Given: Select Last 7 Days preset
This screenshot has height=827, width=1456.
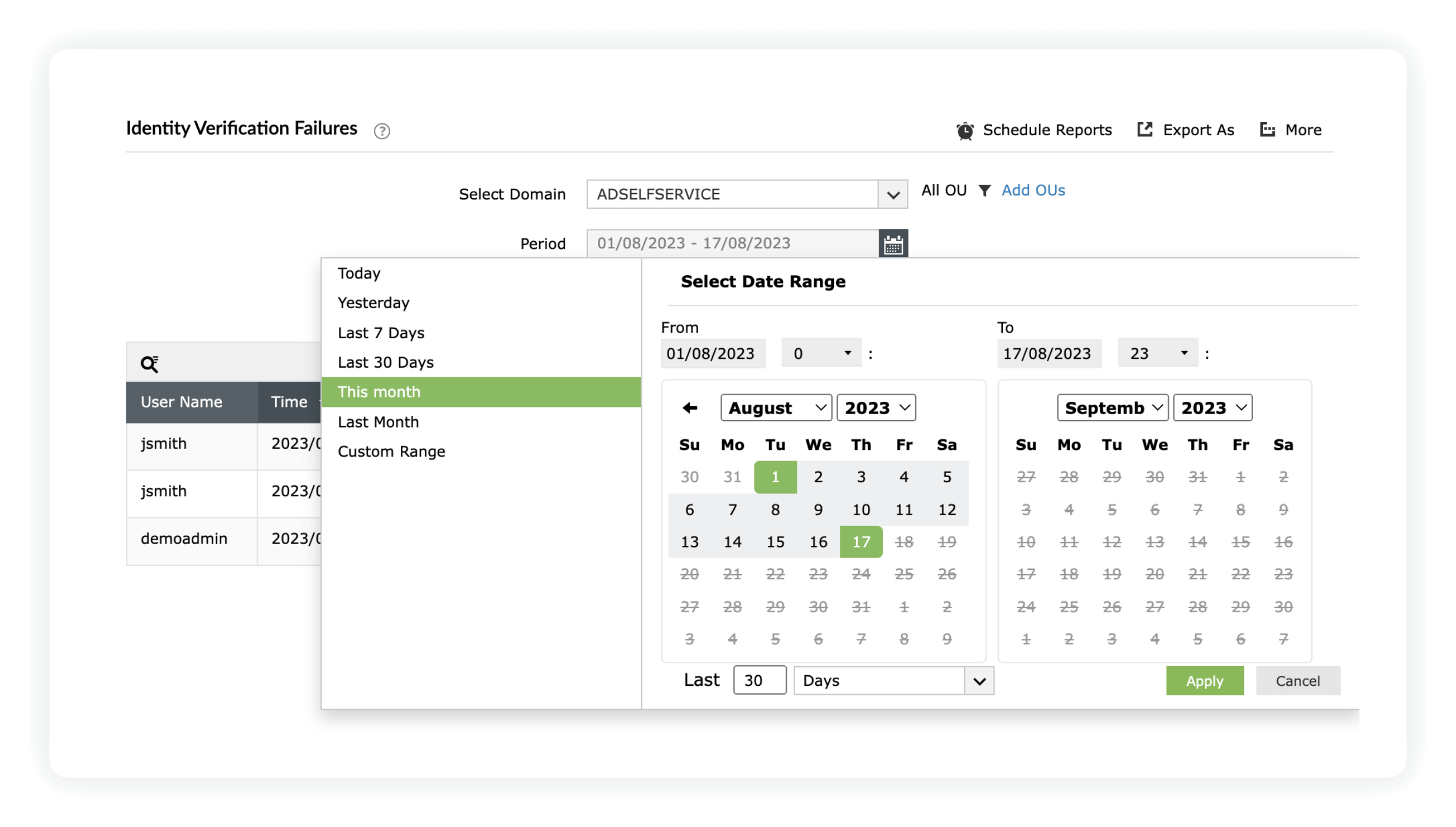Looking at the screenshot, I should point(381,333).
